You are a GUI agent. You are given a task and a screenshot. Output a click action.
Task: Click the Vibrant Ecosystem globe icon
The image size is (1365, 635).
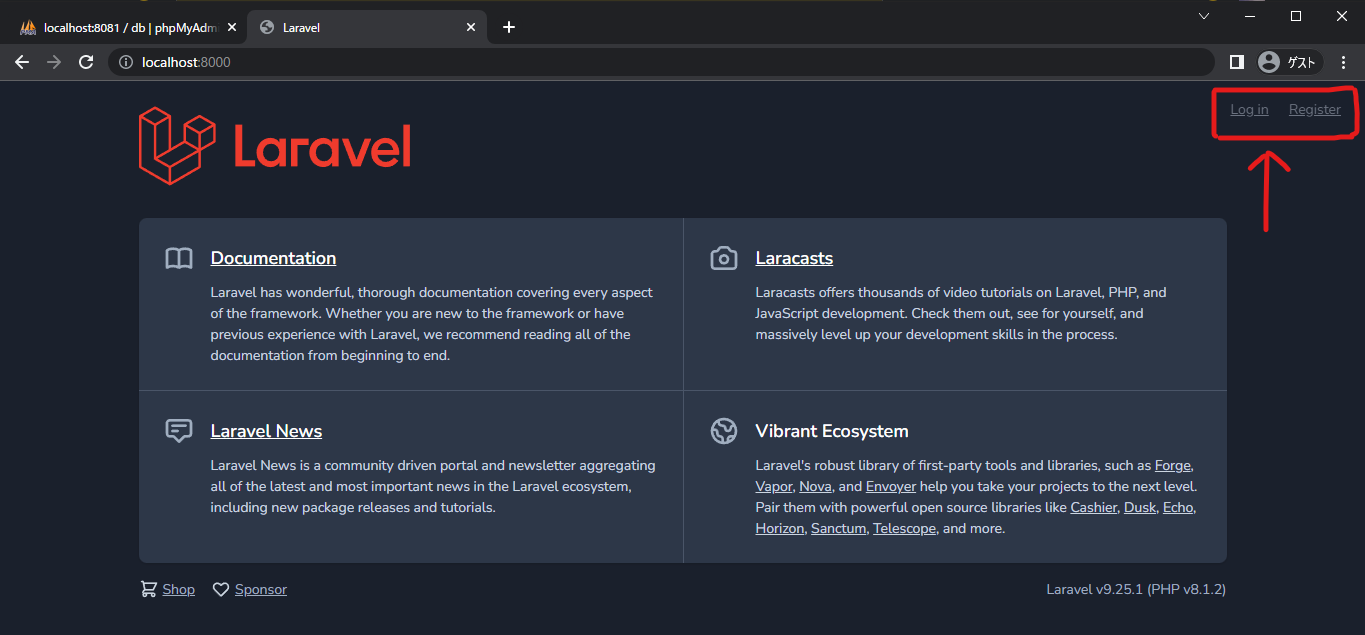pyautogui.click(x=724, y=431)
